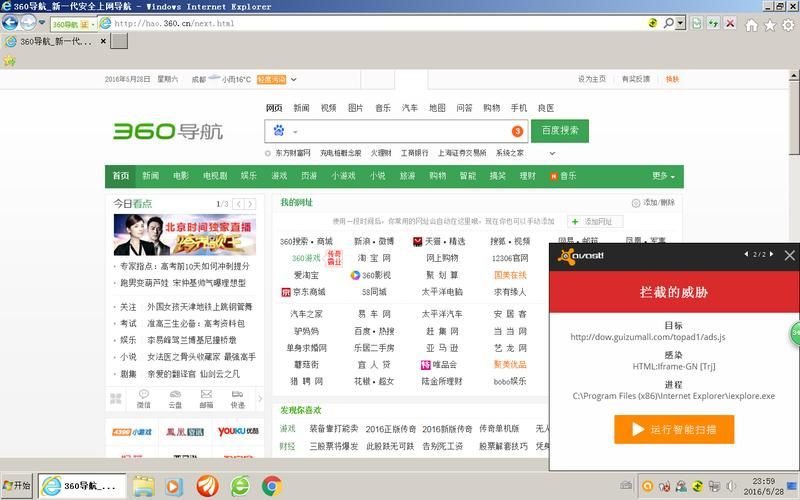Open the Windows 开始 start button
800x500 pixels.
[16, 485]
